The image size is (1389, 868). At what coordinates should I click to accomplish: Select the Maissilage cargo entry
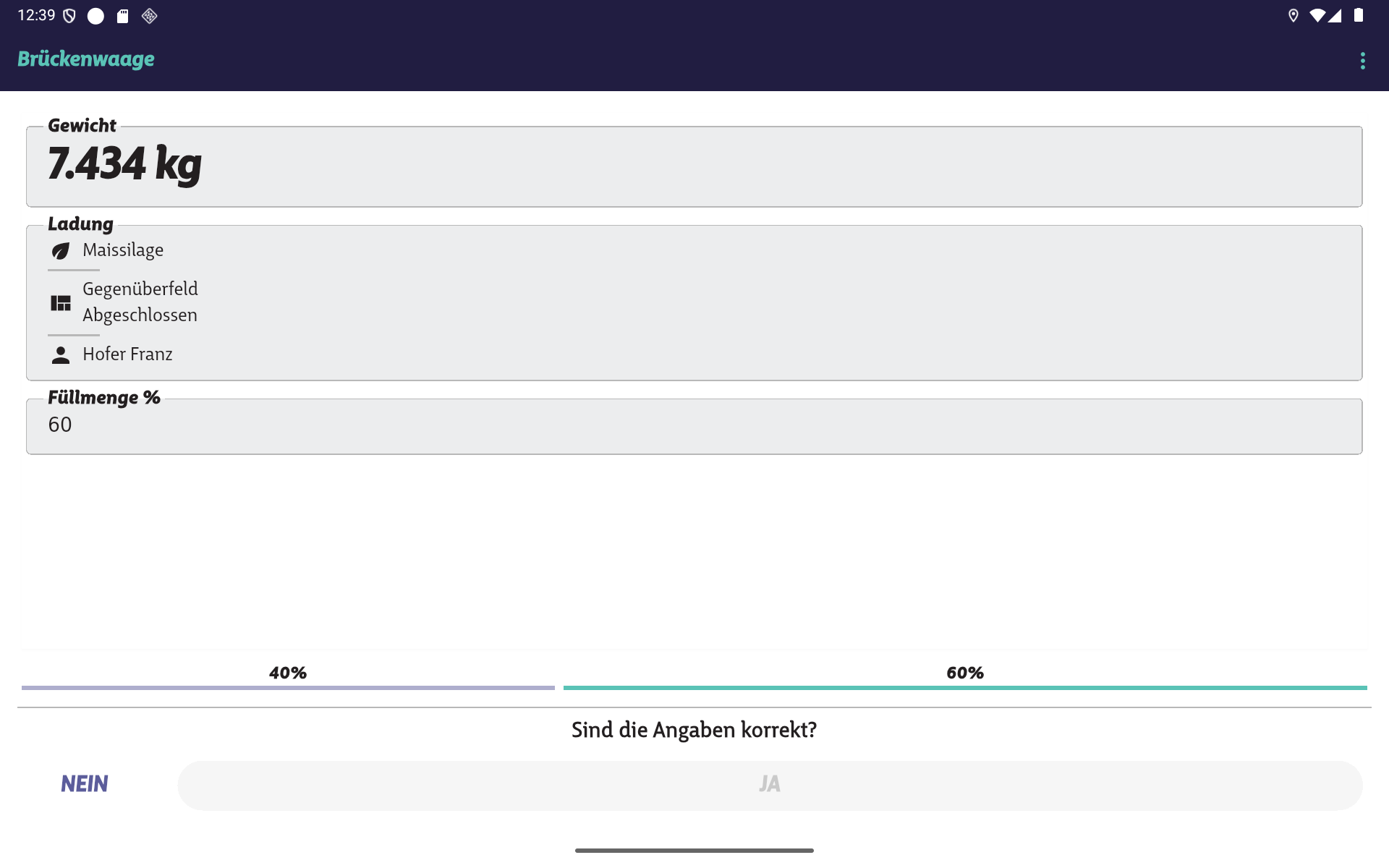(123, 250)
